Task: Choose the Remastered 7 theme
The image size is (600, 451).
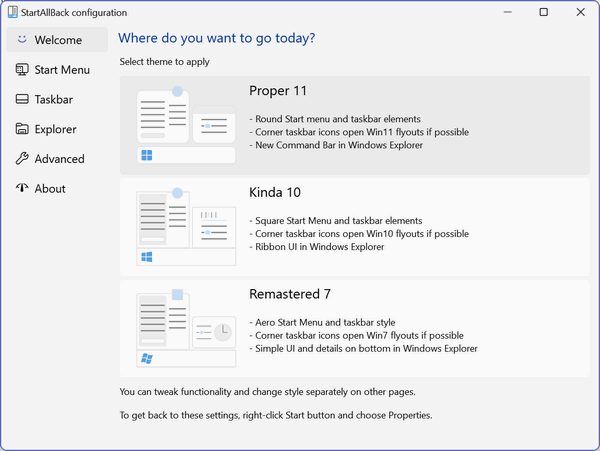Action: point(355,329)
